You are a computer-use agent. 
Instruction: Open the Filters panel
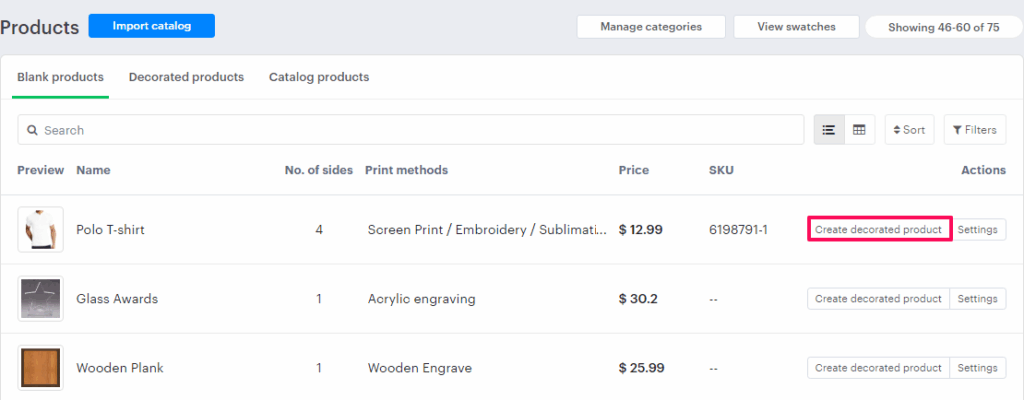tap(974, 130)
